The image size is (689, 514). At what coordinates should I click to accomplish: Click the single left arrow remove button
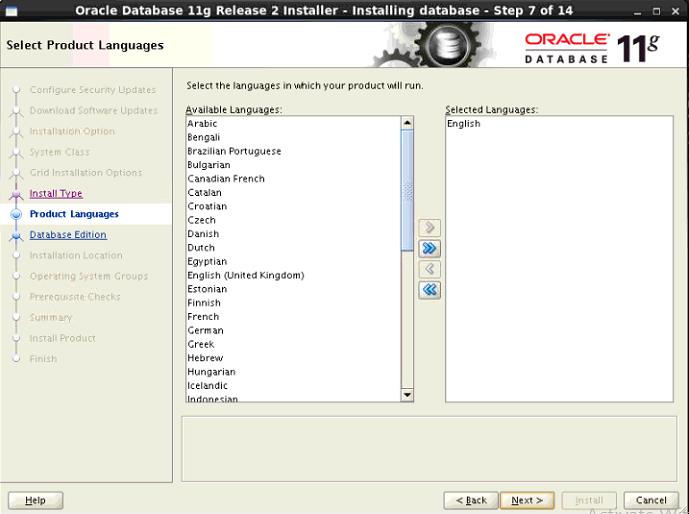coord(430,269)
